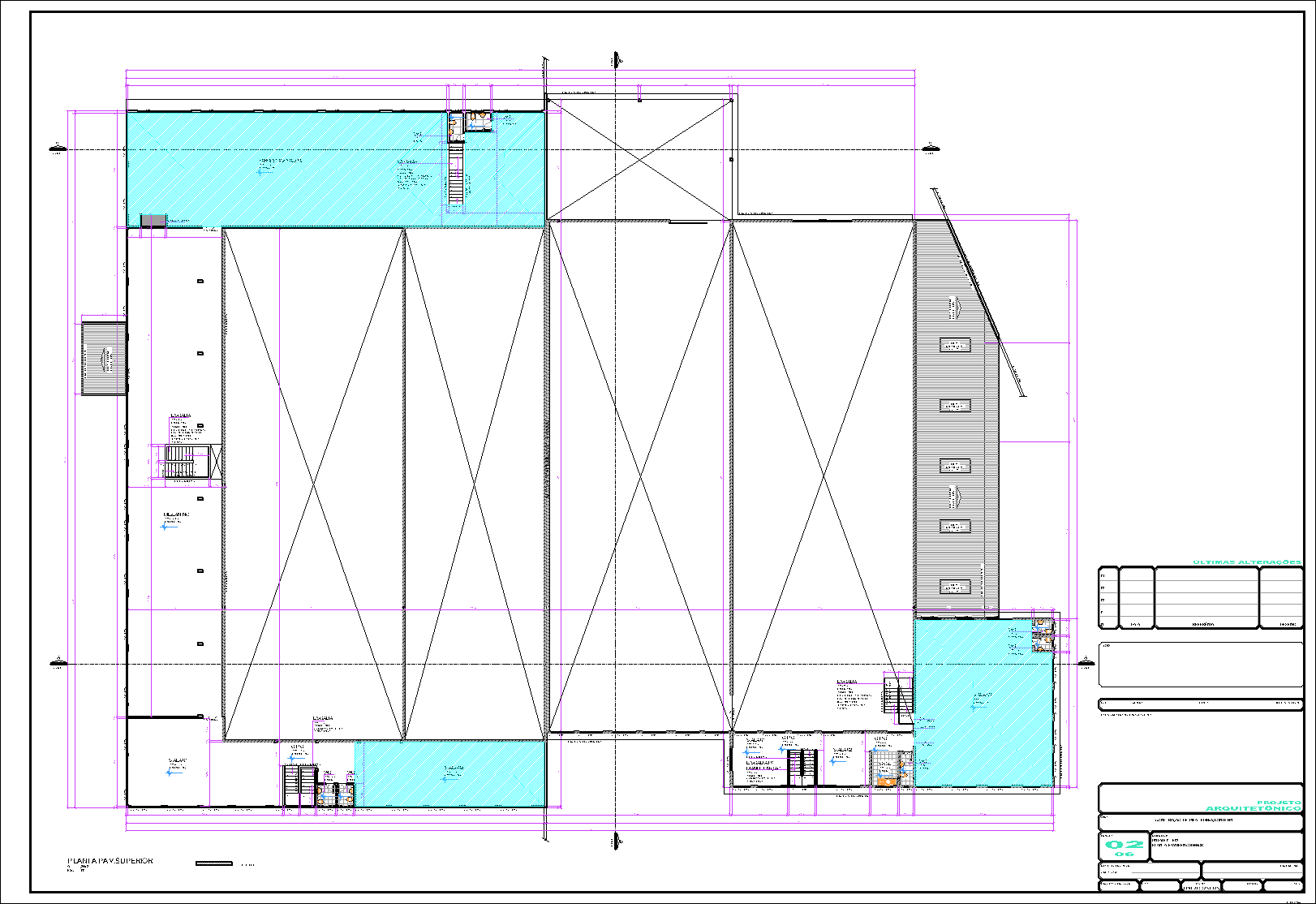Click the ESCADA label in the lower right

(x=846, y=682)
